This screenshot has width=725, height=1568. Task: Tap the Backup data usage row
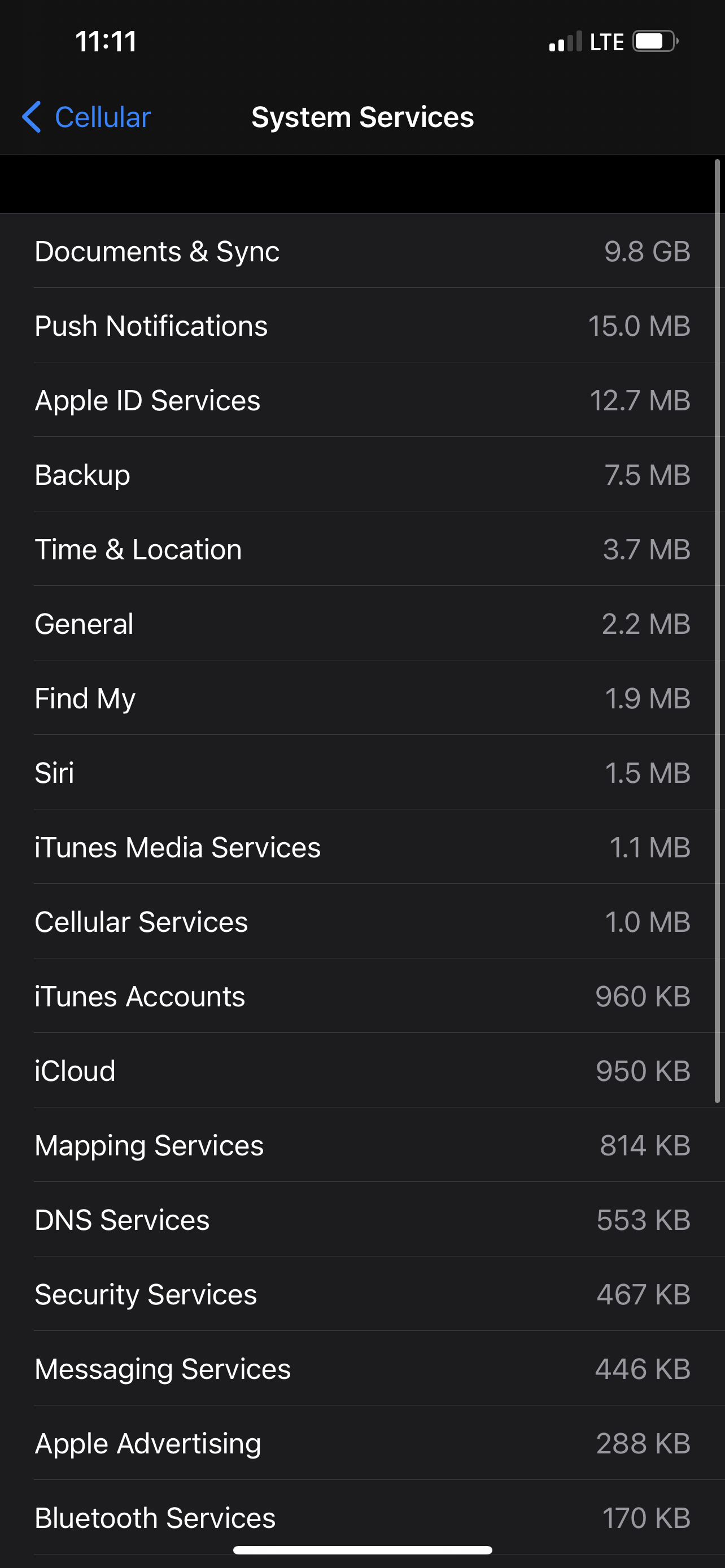362,475
